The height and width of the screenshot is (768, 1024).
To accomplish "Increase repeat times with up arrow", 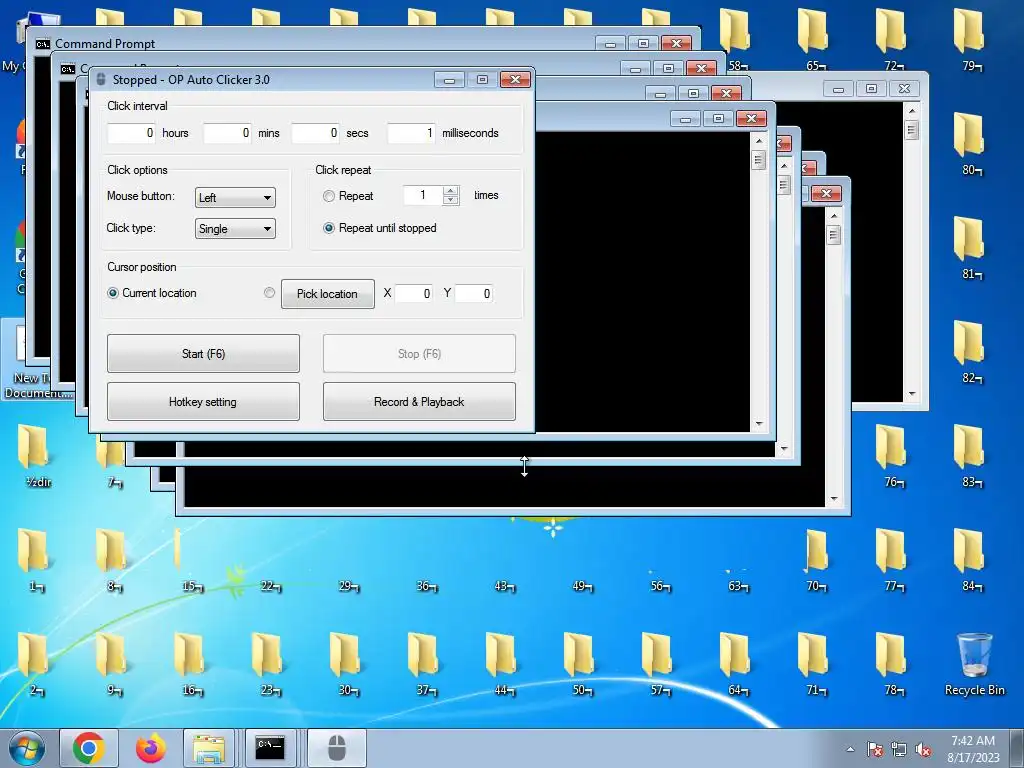I will [450, 191].
